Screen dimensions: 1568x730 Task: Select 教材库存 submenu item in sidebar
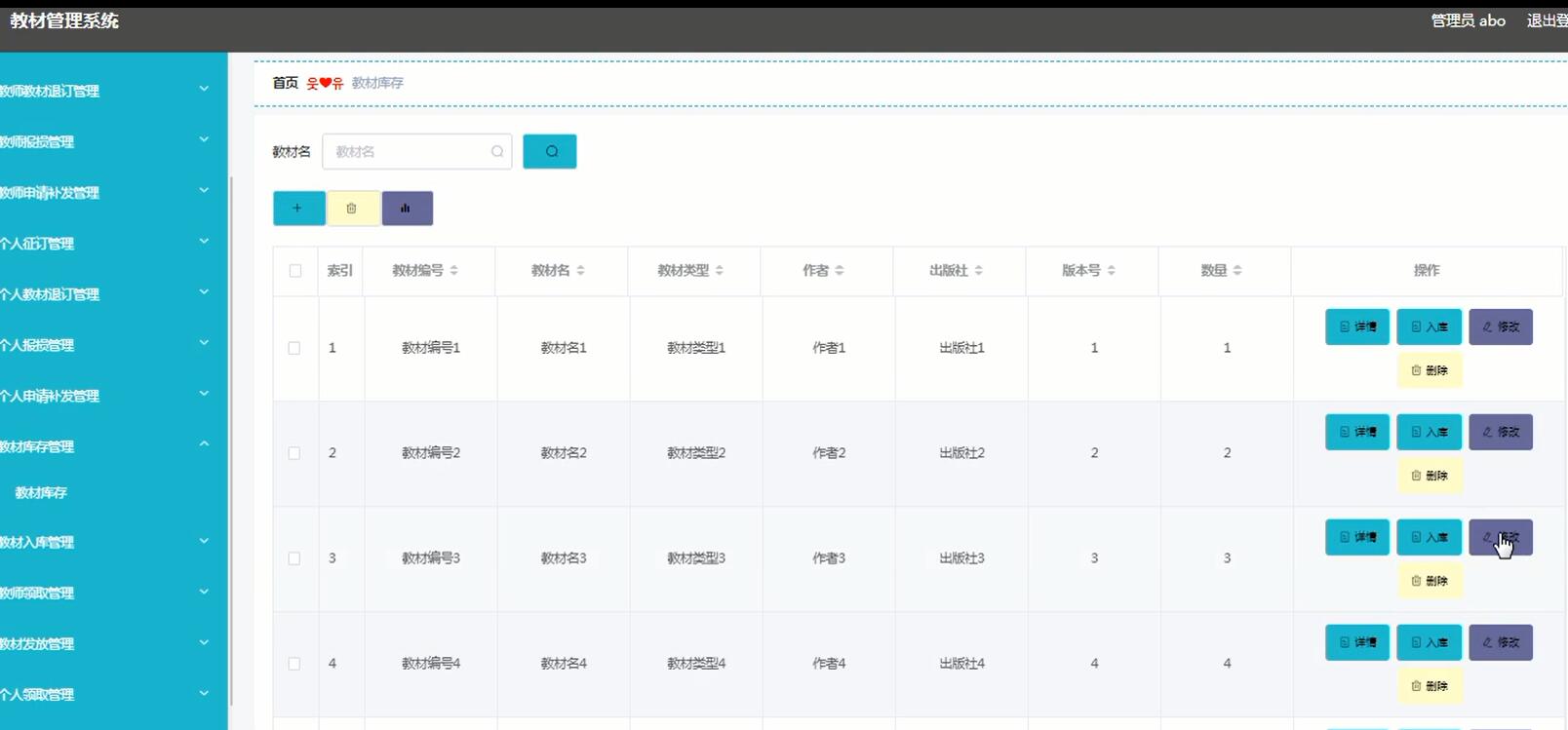(41, 493)
